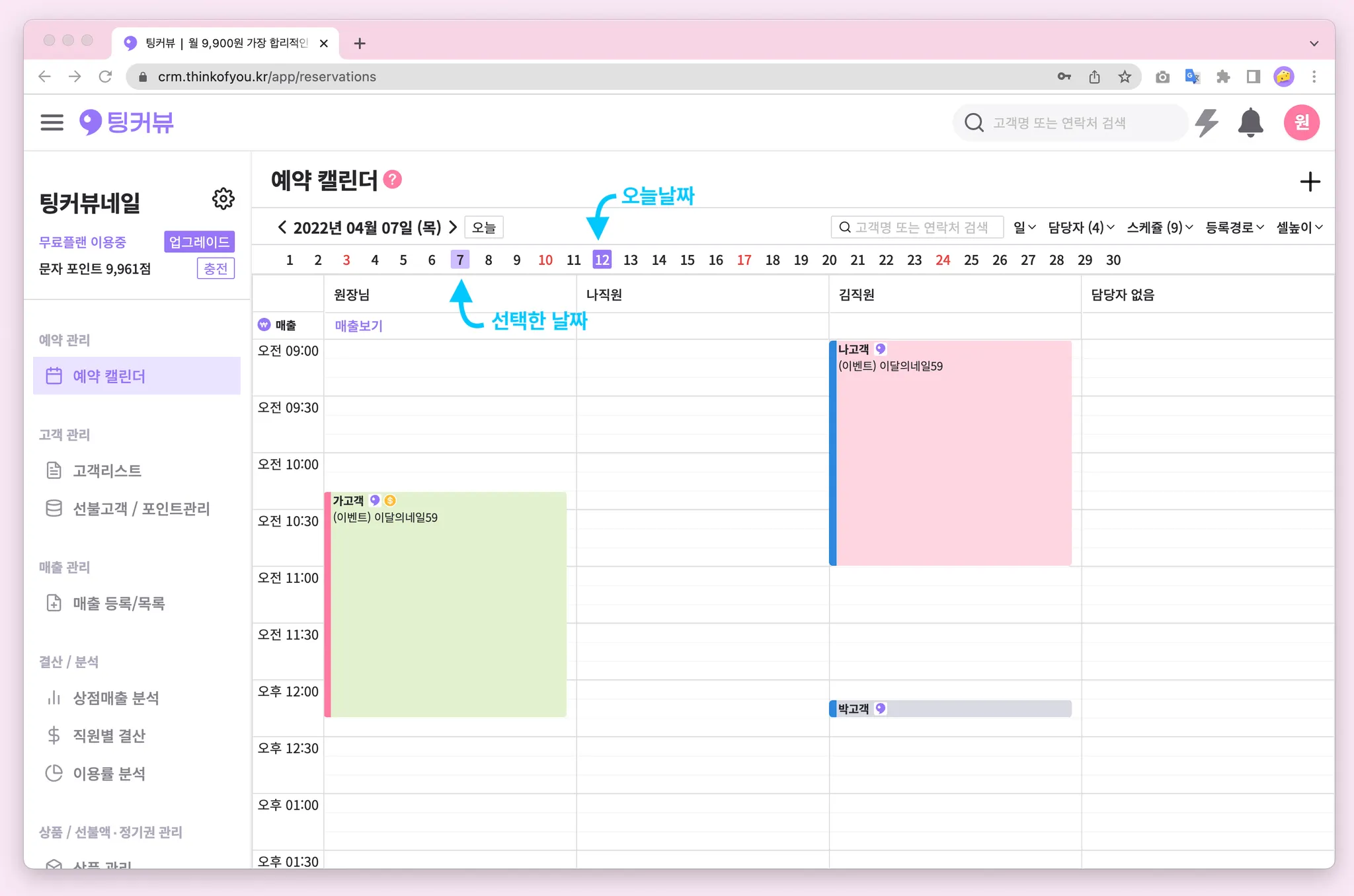Open the hamburger sidebar menu
Viewport: 1354px width, 896px height.
click(x=52, y=122)
